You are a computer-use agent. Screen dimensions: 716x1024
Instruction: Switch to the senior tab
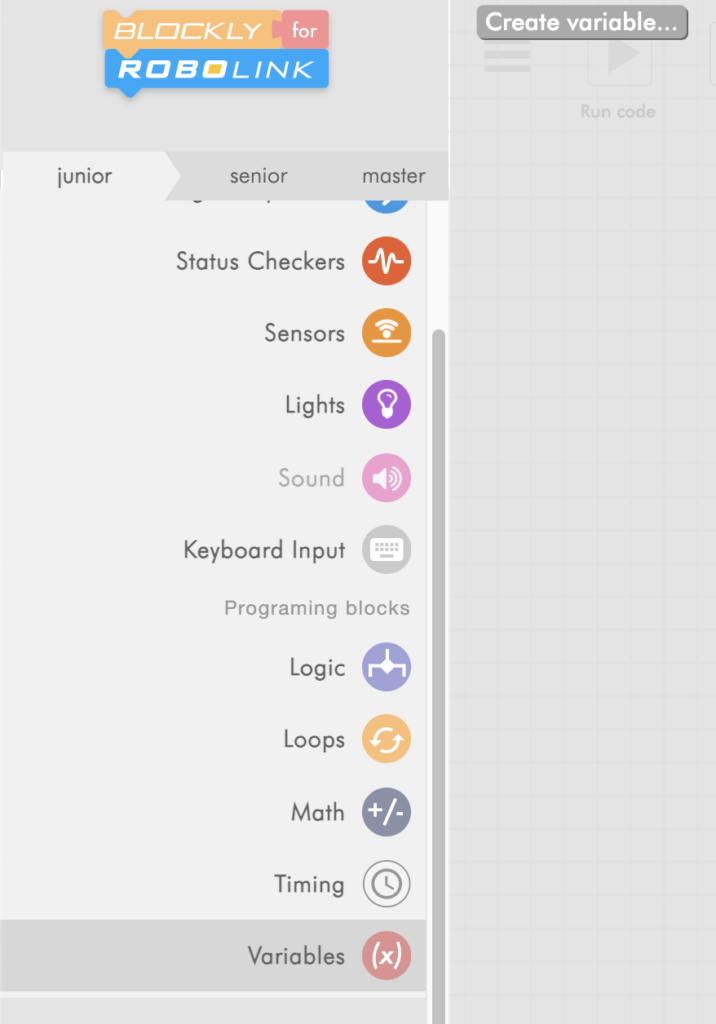click(258, 176)
